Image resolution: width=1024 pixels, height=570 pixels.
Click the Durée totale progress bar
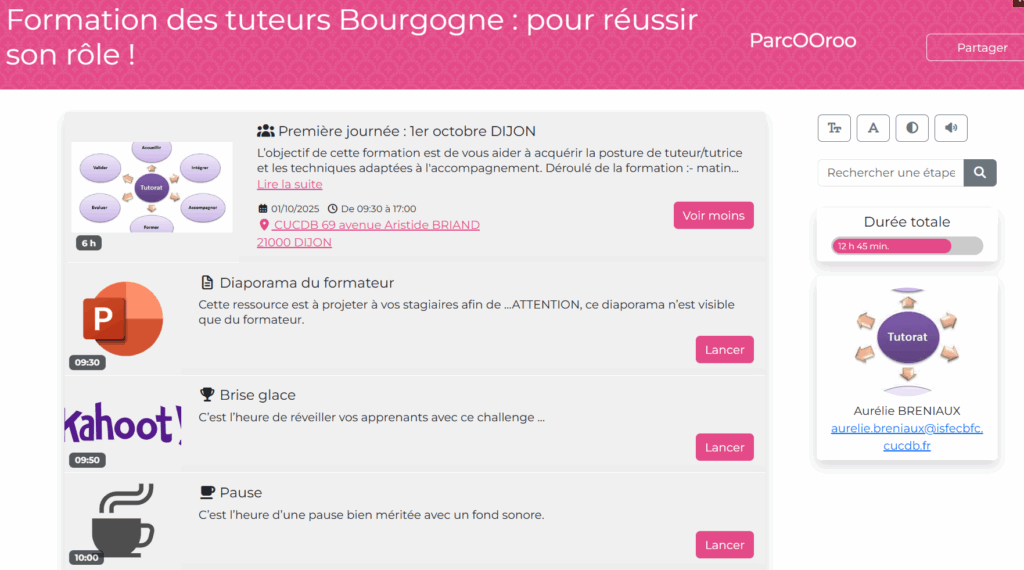(906, 246)
